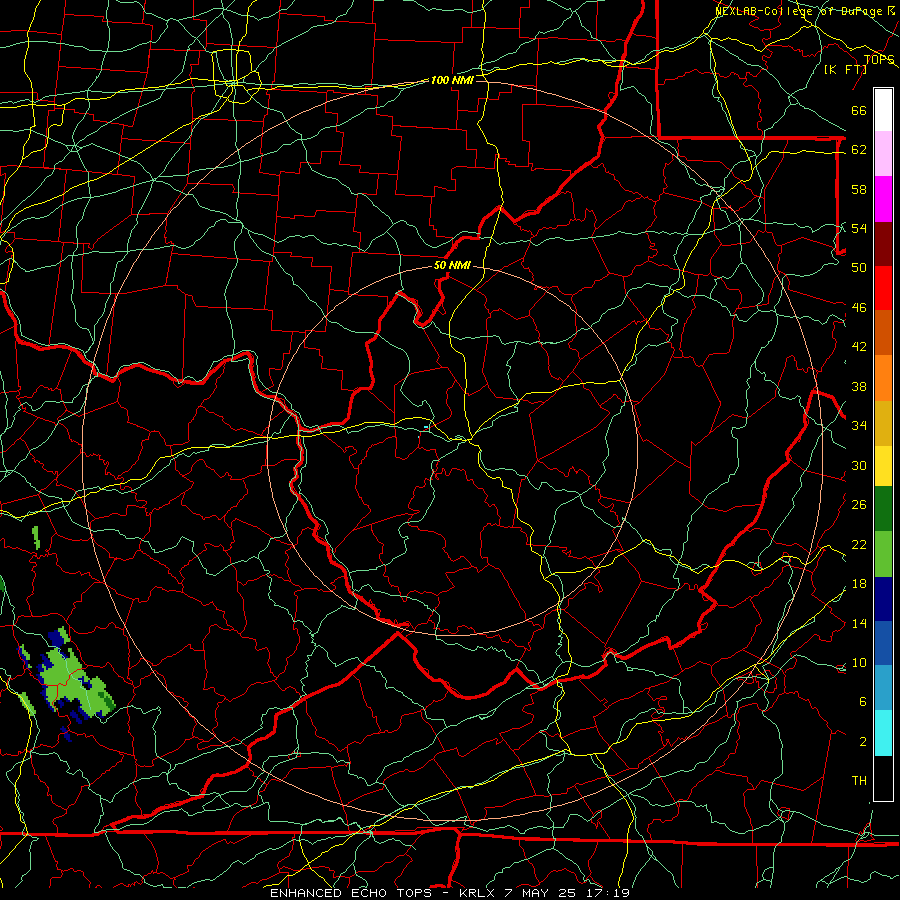Click the orange 42 kft legend swatch

click(x=883, y=377)
